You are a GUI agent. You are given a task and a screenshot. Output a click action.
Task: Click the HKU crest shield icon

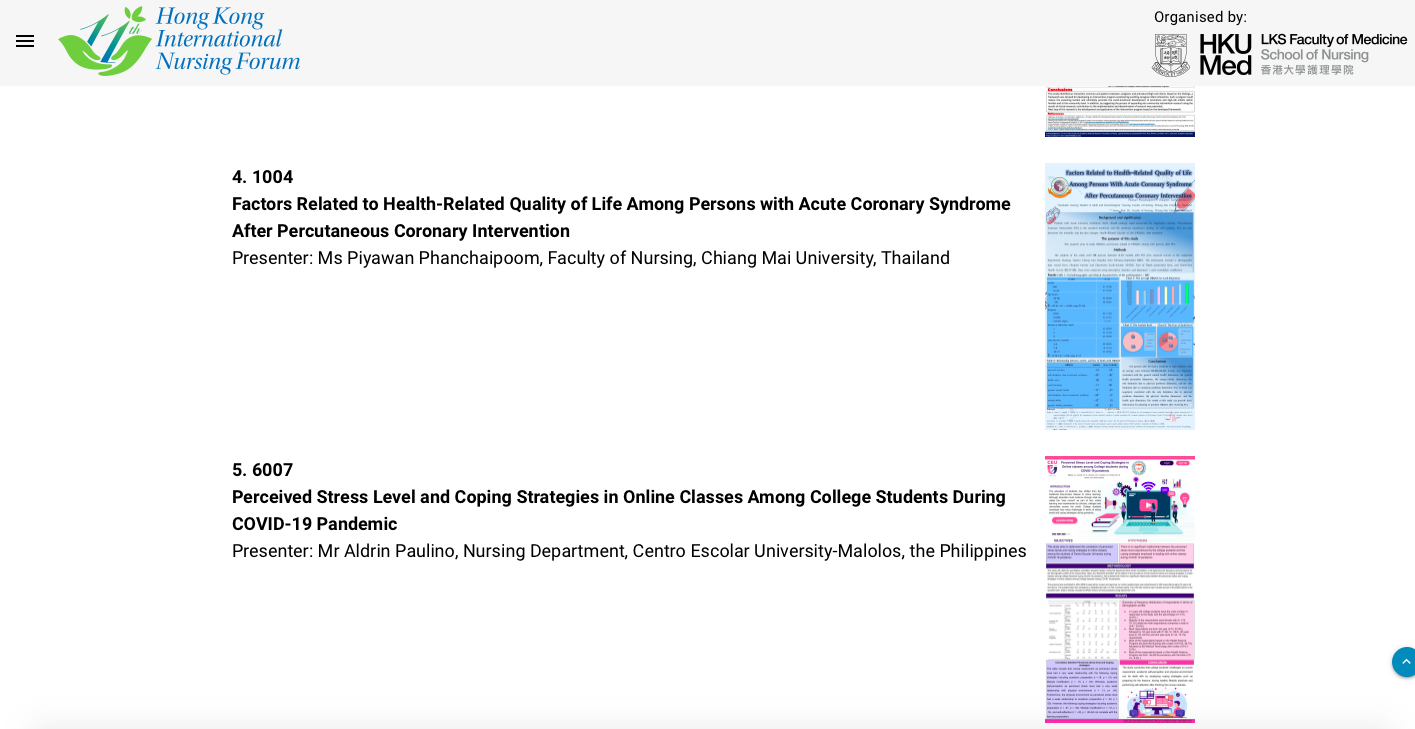1171,55
